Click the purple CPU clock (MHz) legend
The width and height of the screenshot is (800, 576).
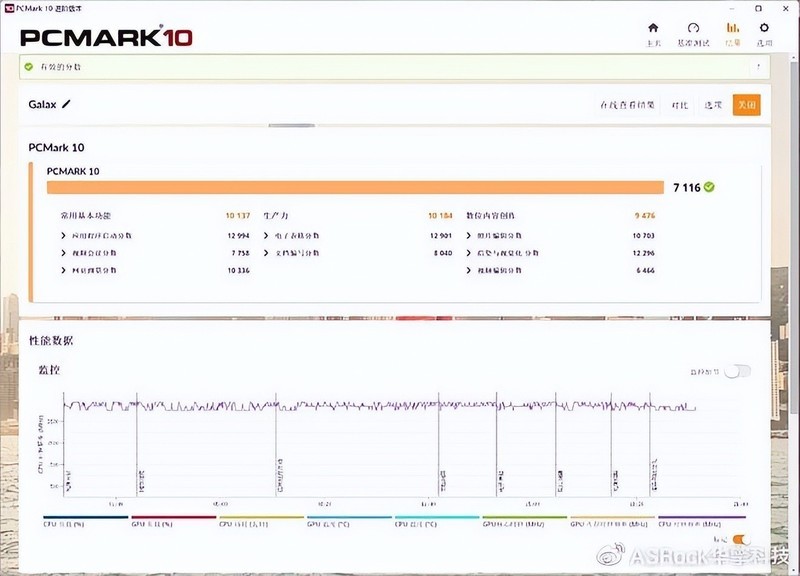point(702,521)
